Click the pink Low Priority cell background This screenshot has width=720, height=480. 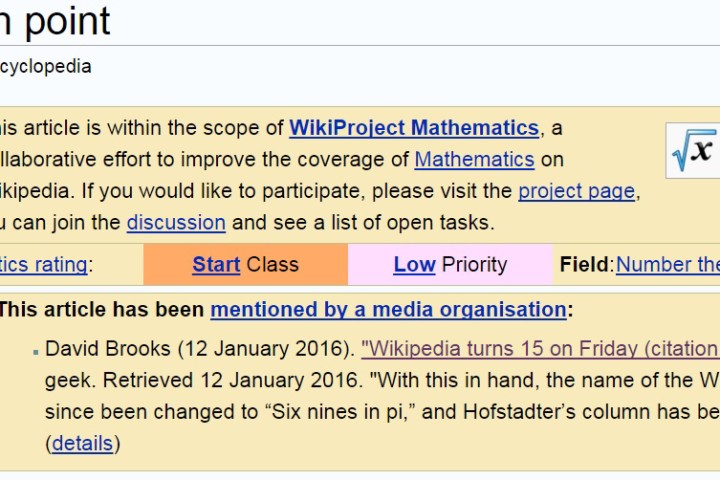pyautogui.click(x=450, y=265)
